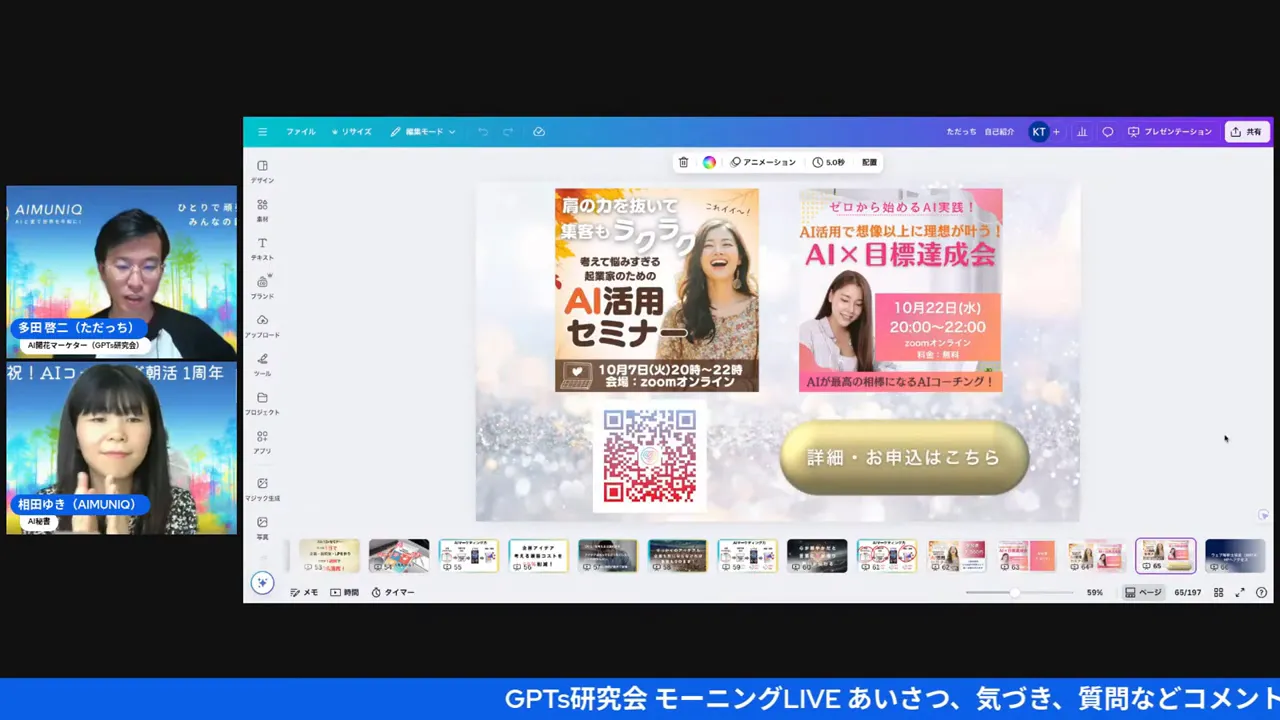Open the KT user avatar
The height and width of the screenshot is (720, 1280).
tap(1039, 132)
